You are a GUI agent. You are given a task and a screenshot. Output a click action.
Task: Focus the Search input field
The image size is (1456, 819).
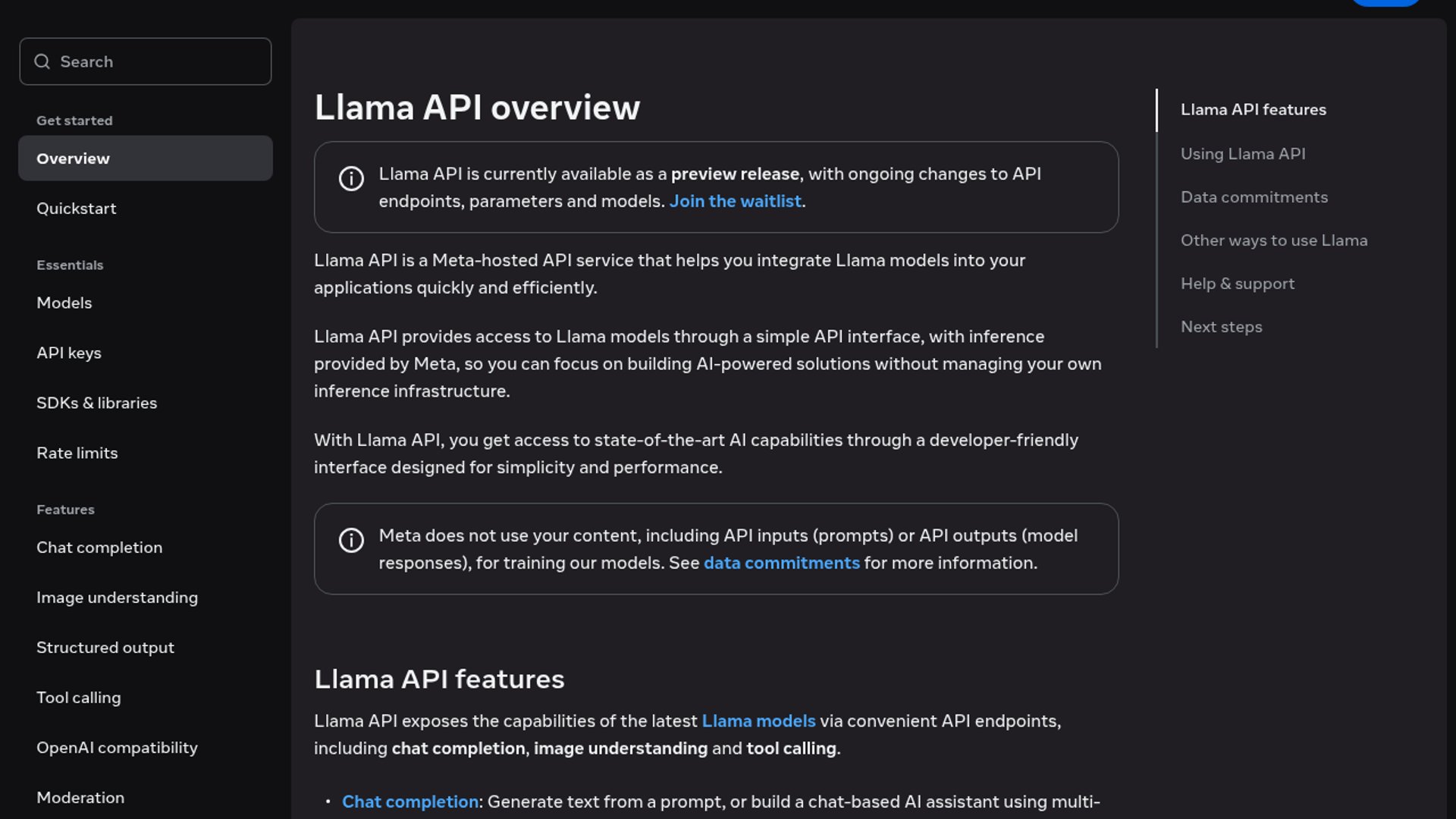pyautogui.click(x=159, y=61)
